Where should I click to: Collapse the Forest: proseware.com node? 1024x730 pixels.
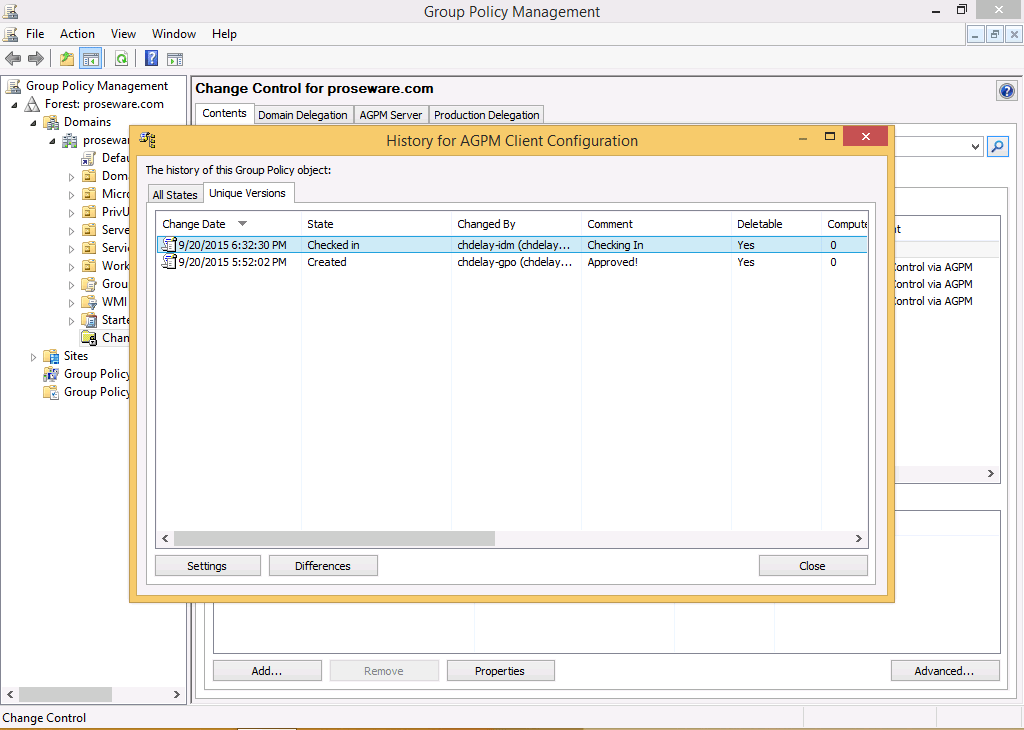pos(14,105)
